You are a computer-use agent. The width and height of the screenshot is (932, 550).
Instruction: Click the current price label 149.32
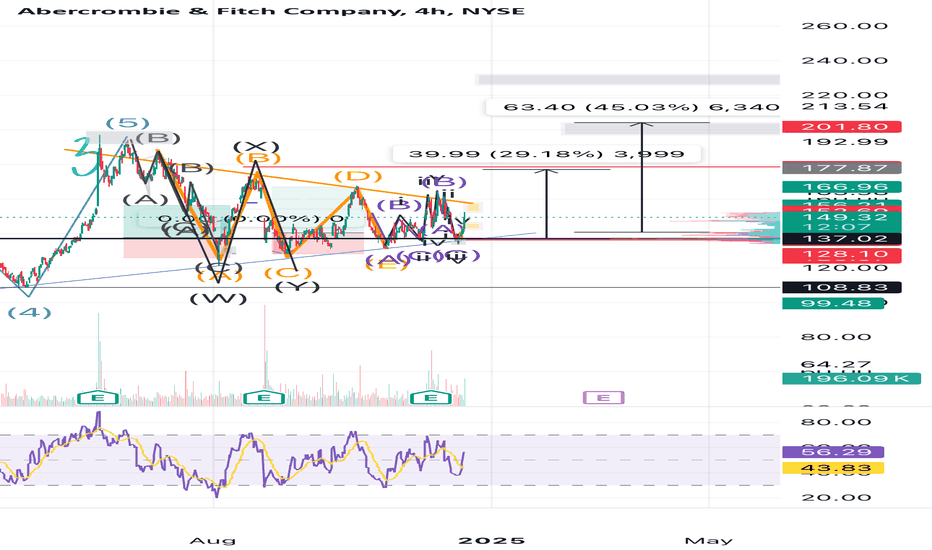842,217
